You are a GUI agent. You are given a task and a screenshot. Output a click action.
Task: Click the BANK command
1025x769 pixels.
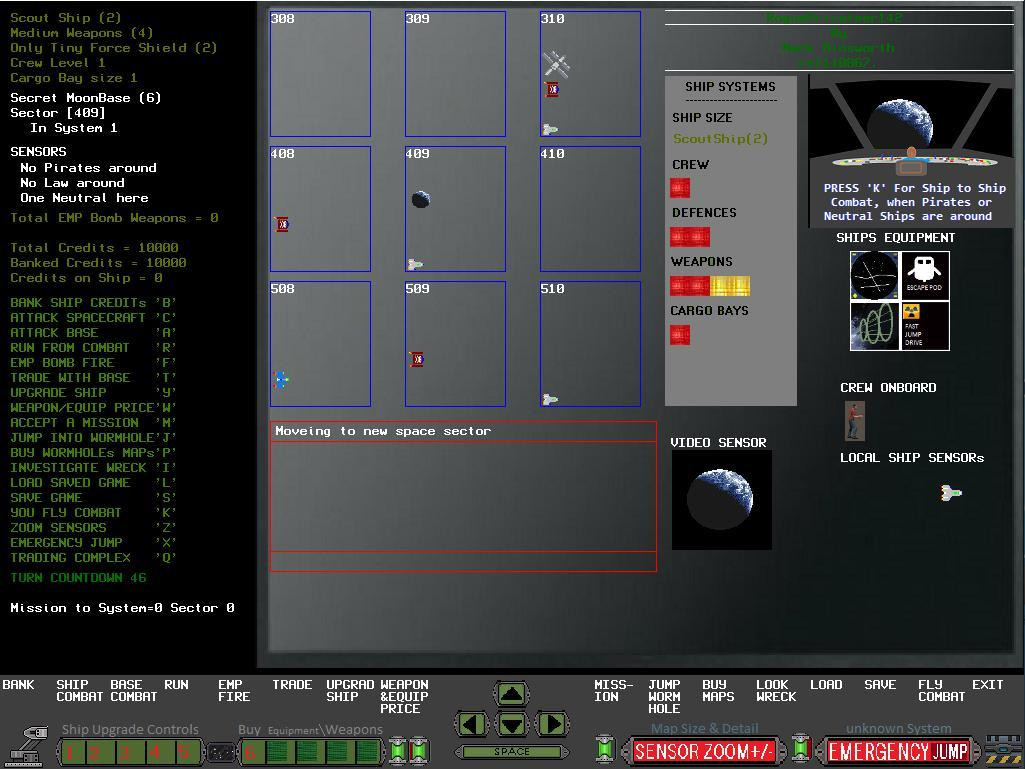point(18,685)
